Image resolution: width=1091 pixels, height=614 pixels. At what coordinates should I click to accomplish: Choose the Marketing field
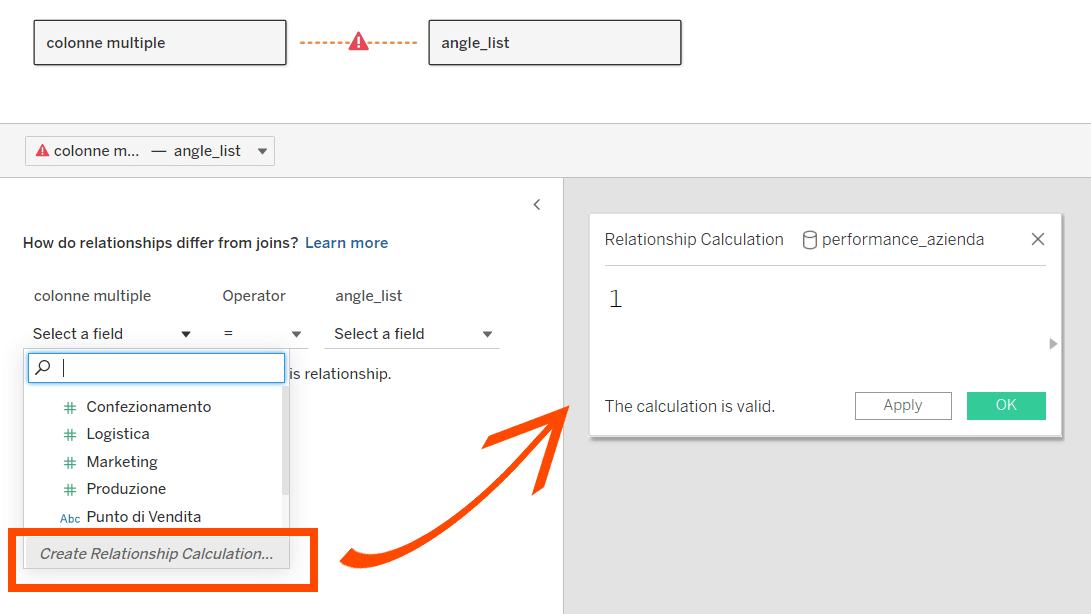click(x=122, y=462)
